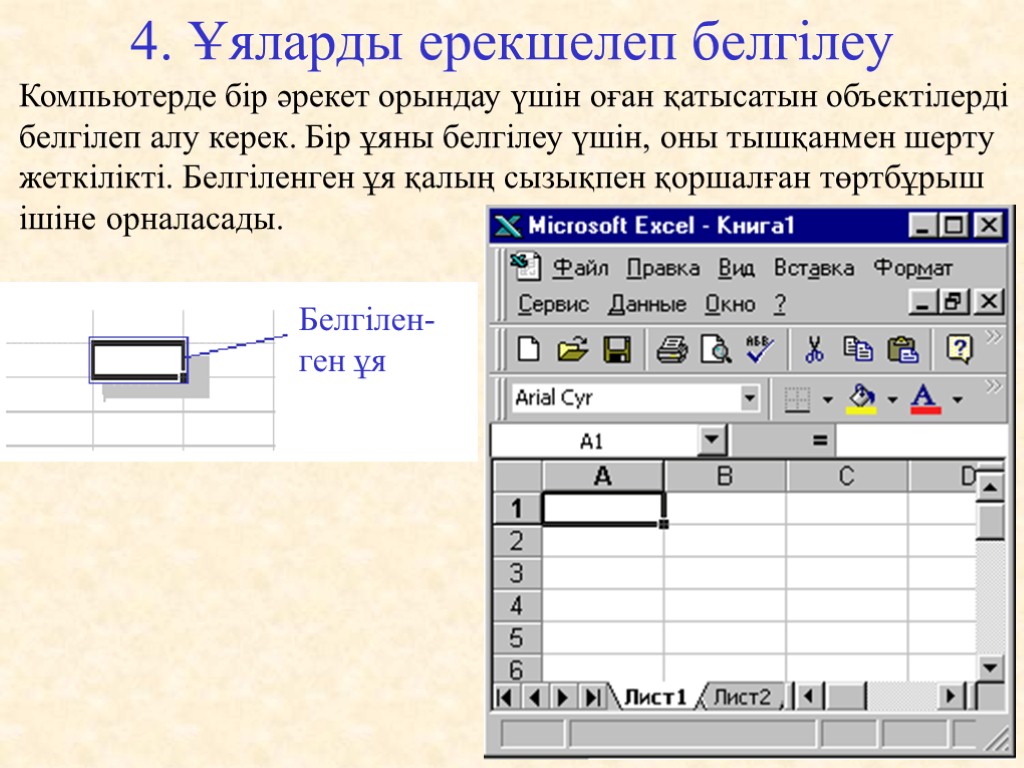
Task: Expand formatting toolbar overflow chevron
Action: [994, 387]
